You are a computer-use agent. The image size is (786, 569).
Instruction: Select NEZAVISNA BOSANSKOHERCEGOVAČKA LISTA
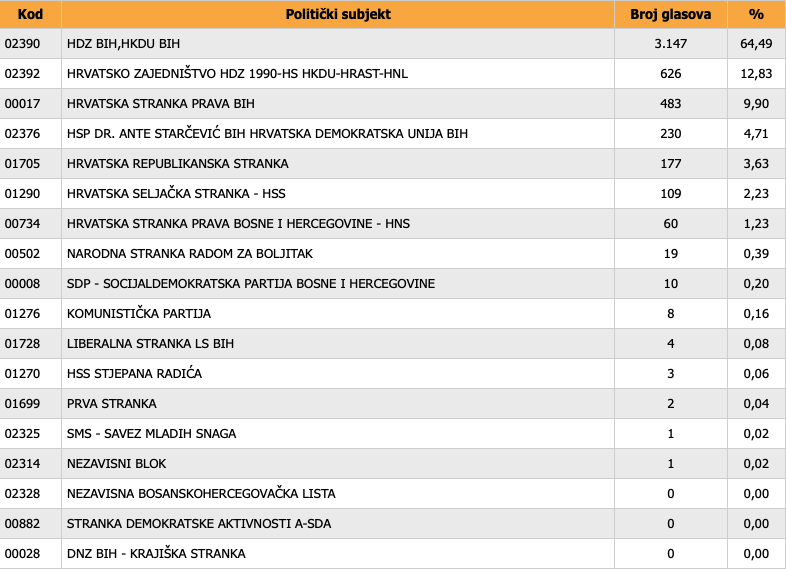(201, 494)
